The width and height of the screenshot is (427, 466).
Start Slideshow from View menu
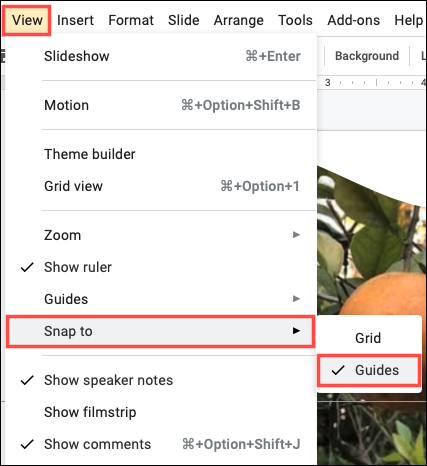pyautogui.click(x=161, y=56)
